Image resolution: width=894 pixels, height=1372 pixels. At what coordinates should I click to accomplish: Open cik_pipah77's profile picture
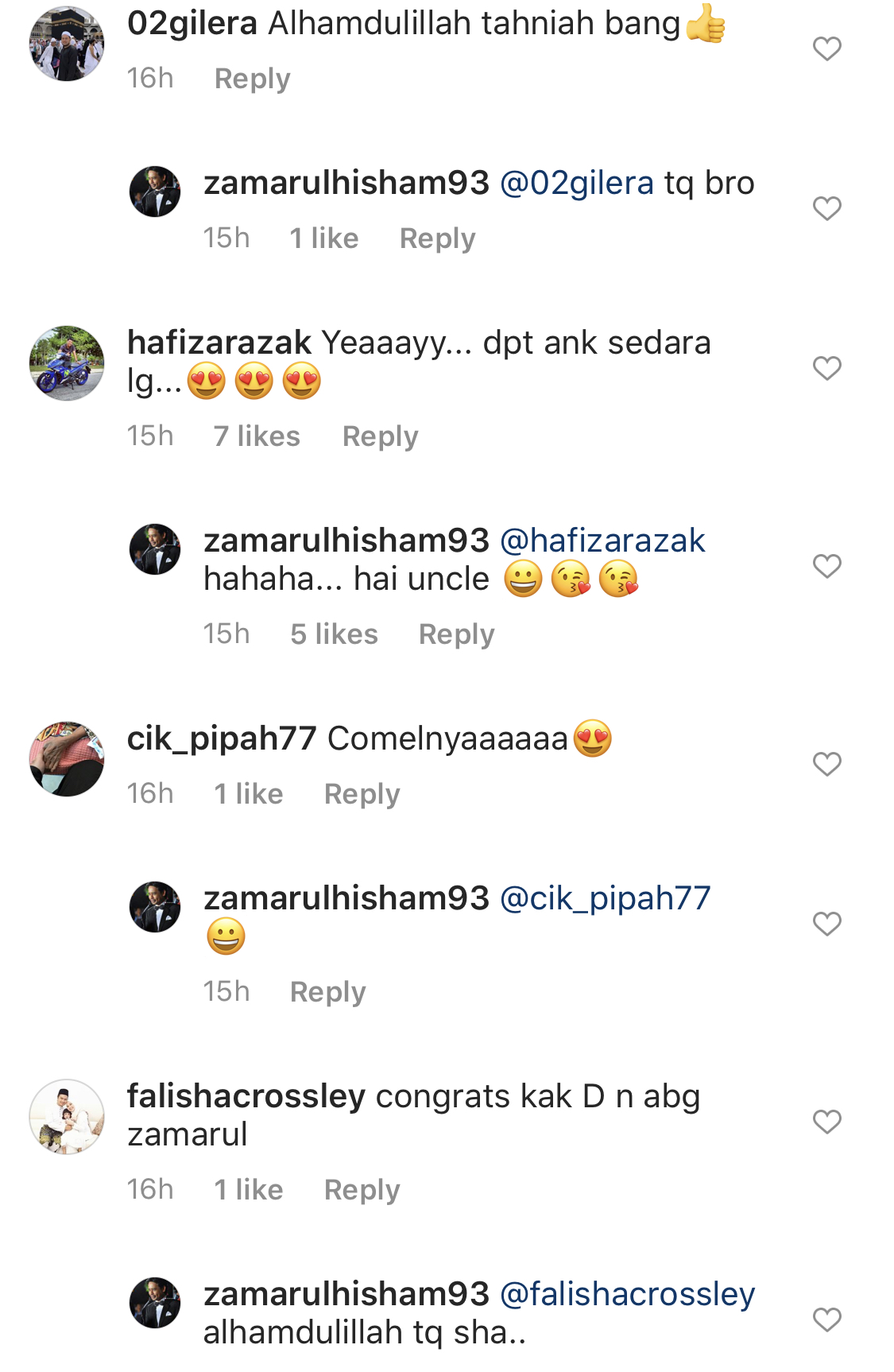(x=67, y=759)
